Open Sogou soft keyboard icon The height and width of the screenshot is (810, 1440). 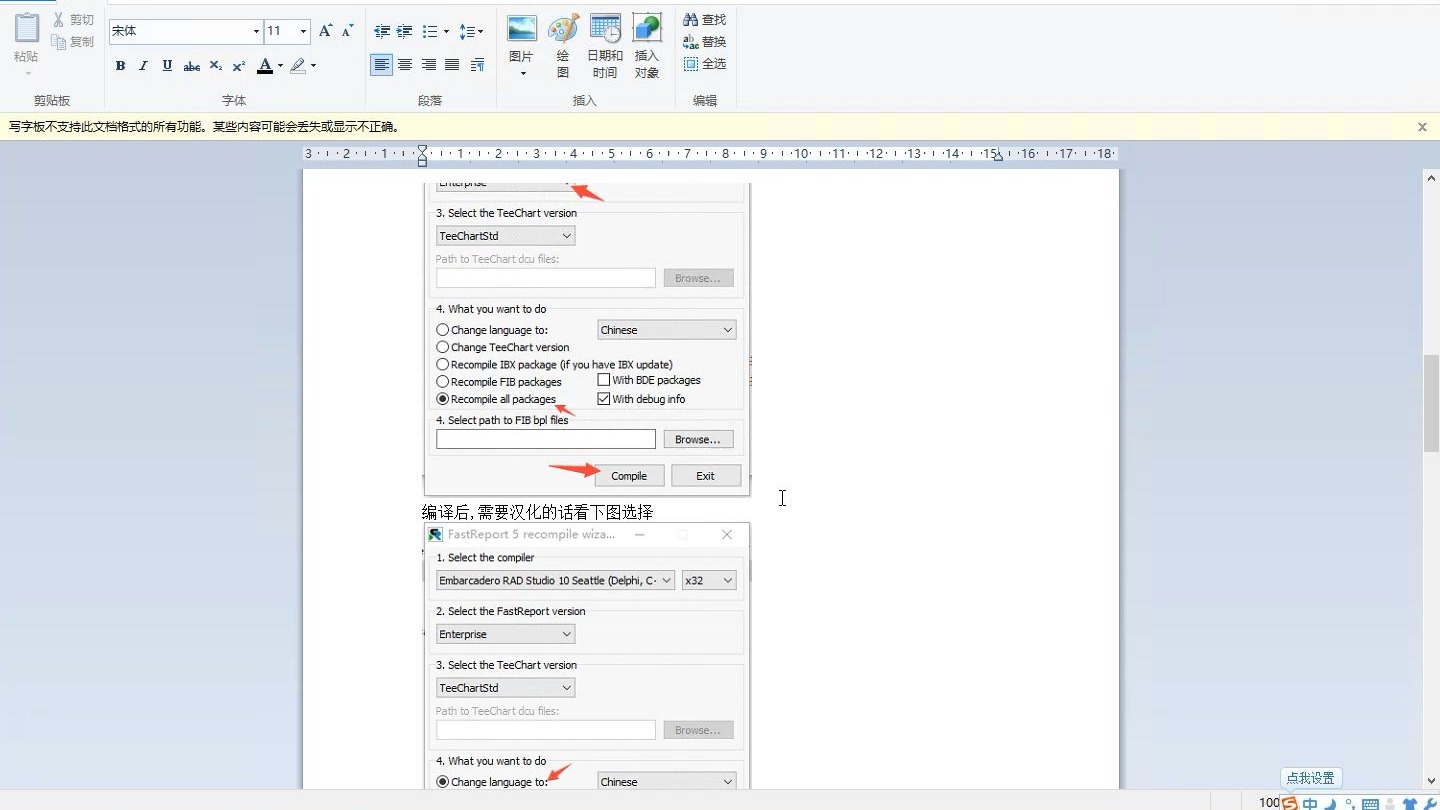pos(1370,804)
